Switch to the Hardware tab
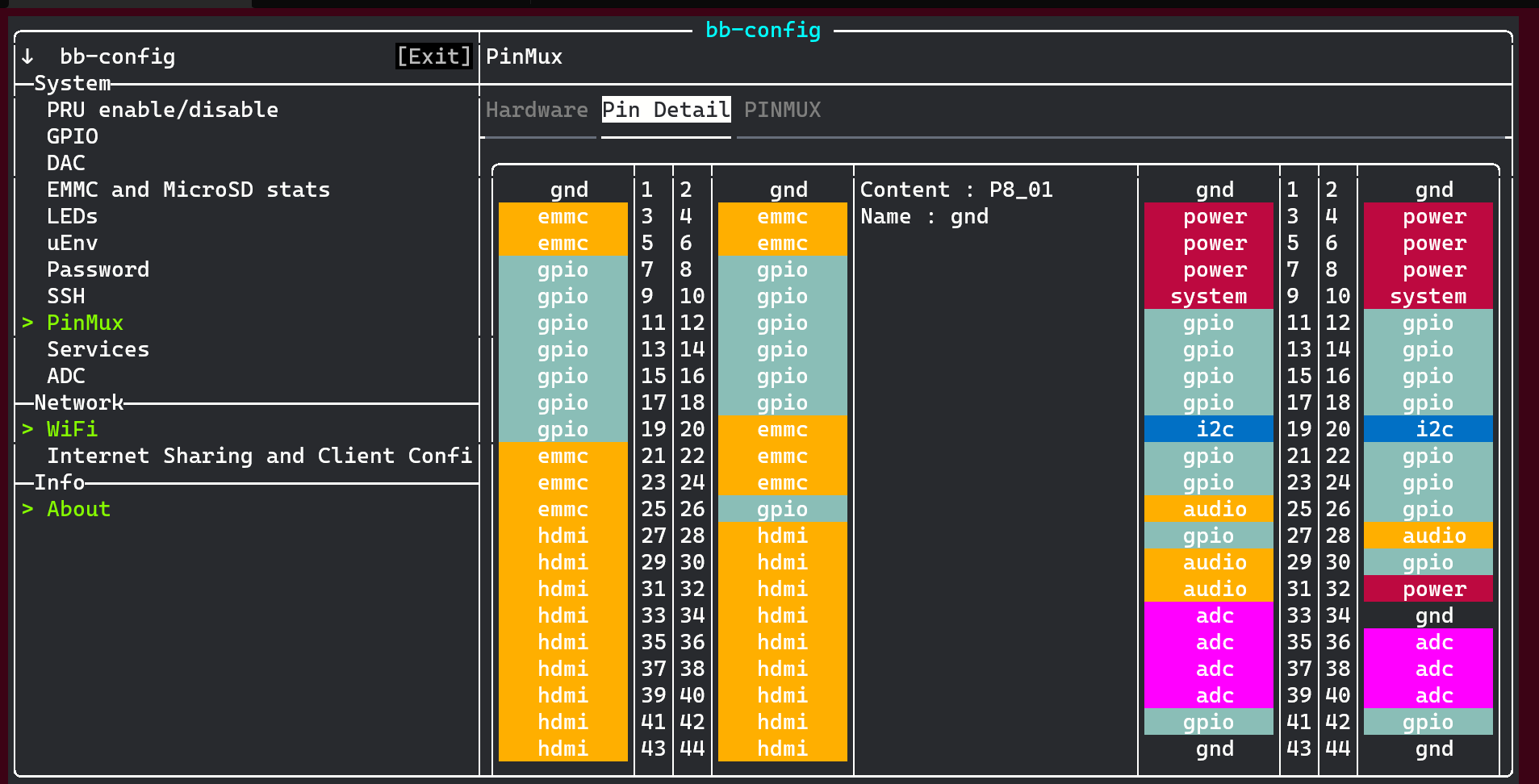The height and width of the screenshot is (784, 1539). [x=536, y=110]
